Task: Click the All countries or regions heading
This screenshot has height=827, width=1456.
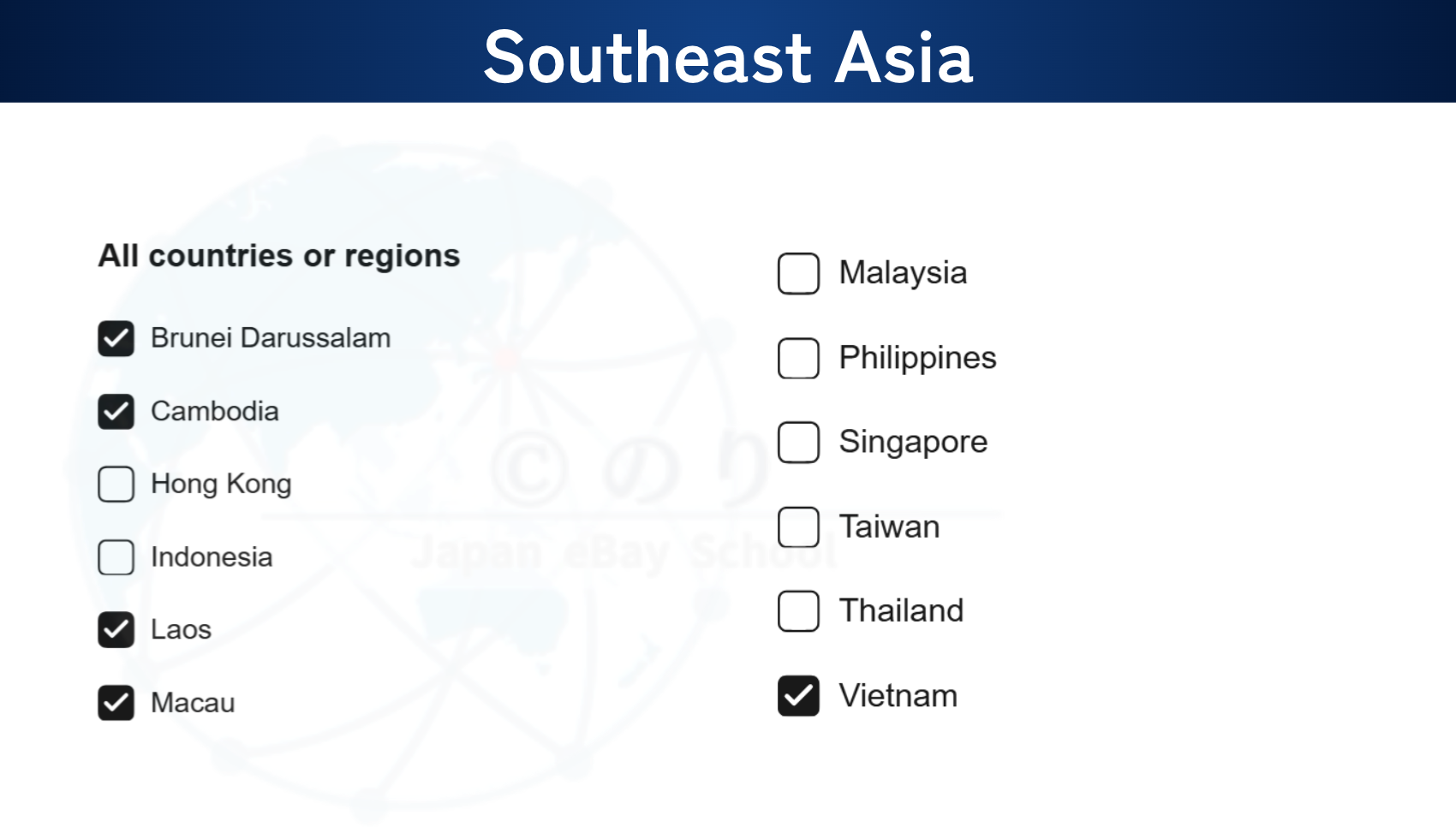Action: point(278,256)
